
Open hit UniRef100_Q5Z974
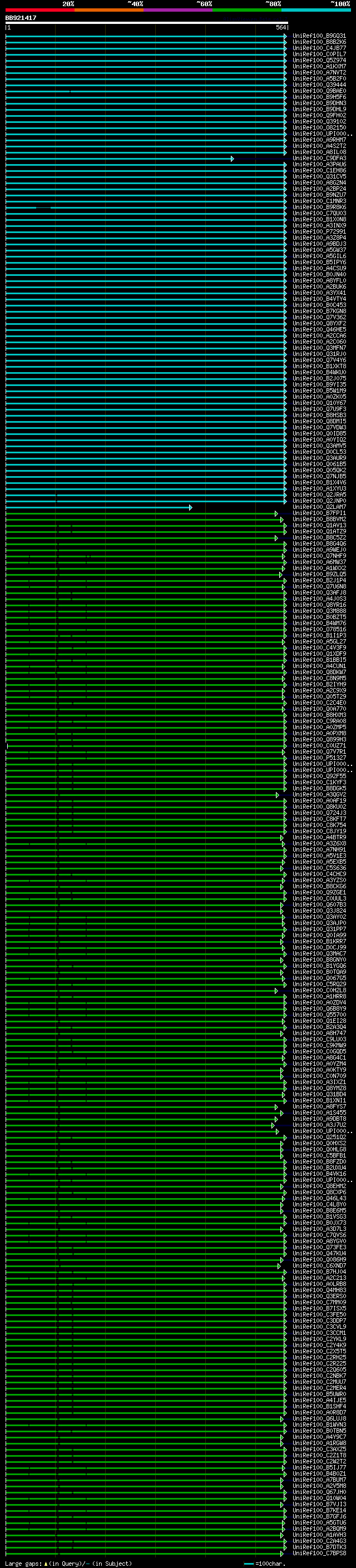[x=319, y=60]
